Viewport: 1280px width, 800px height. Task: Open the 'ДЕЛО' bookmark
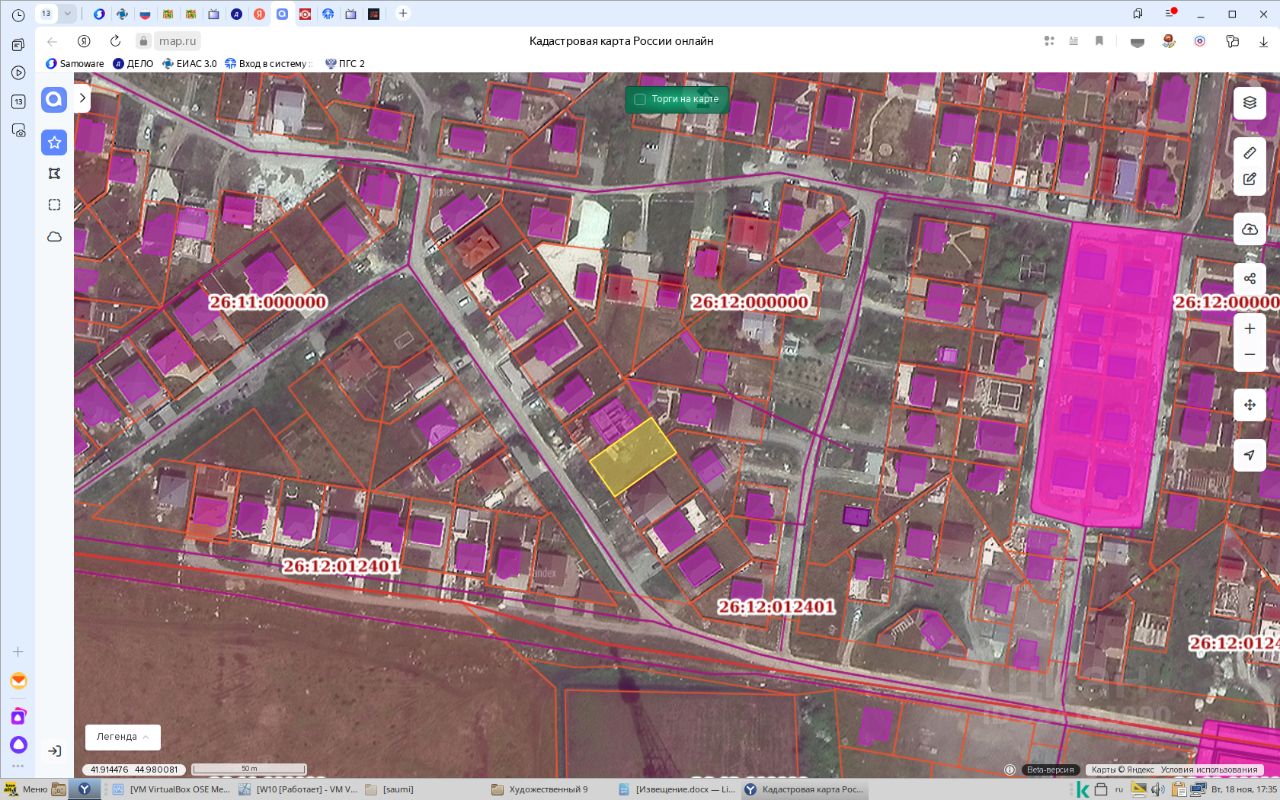(x=132, y=63)
